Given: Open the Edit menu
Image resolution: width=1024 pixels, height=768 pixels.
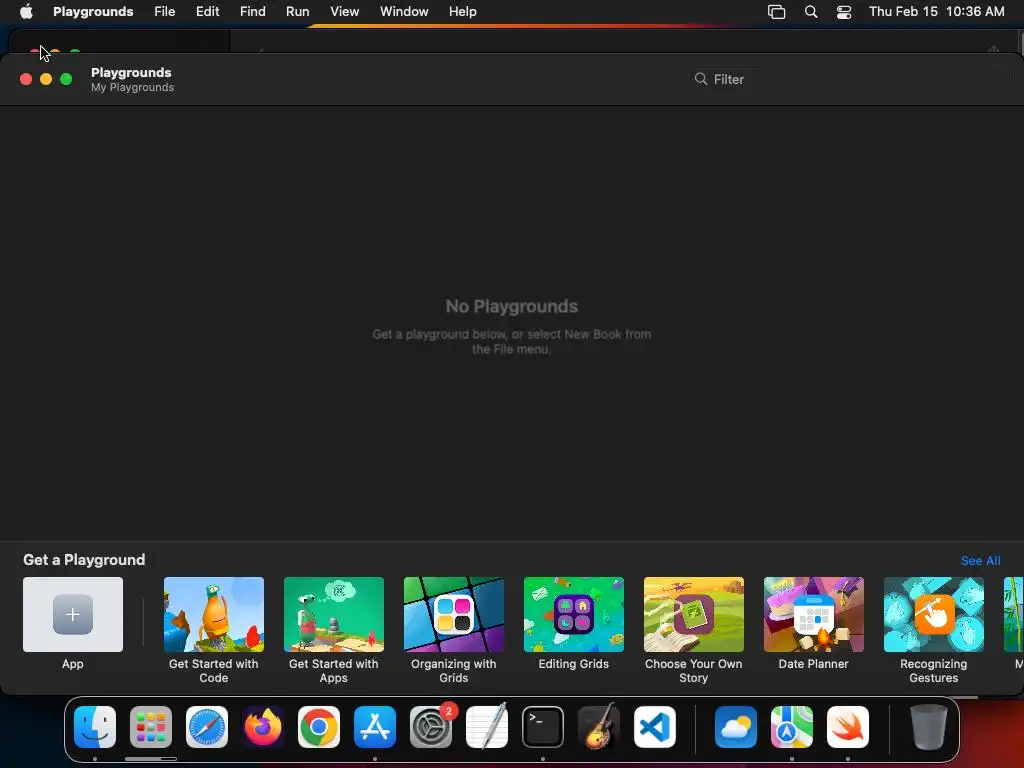Looking at the screenshot, I should coord(207,11).
